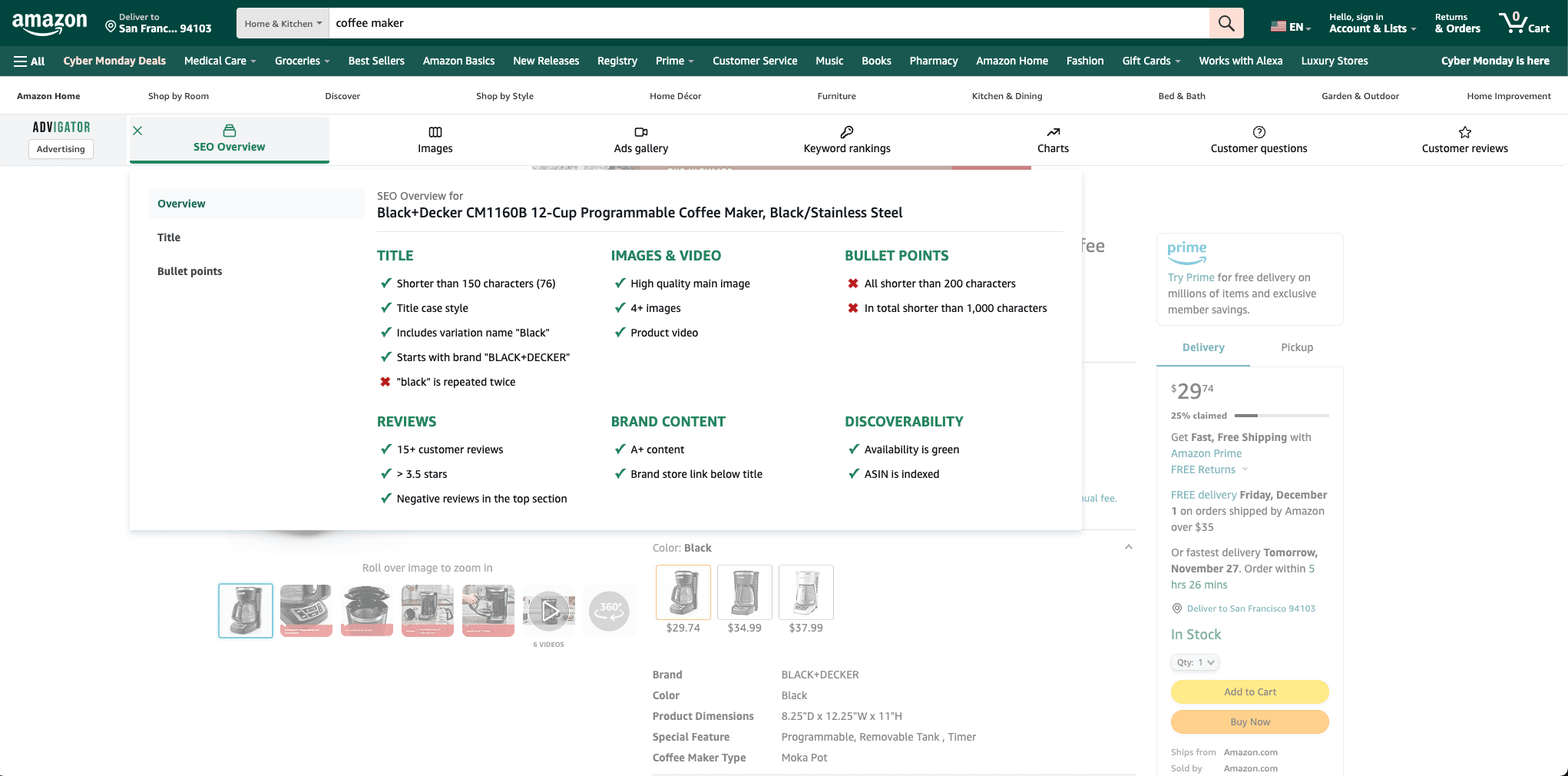Click the Amazon logo
Screen dimensions: 1568x776
(x=50, y=24)
